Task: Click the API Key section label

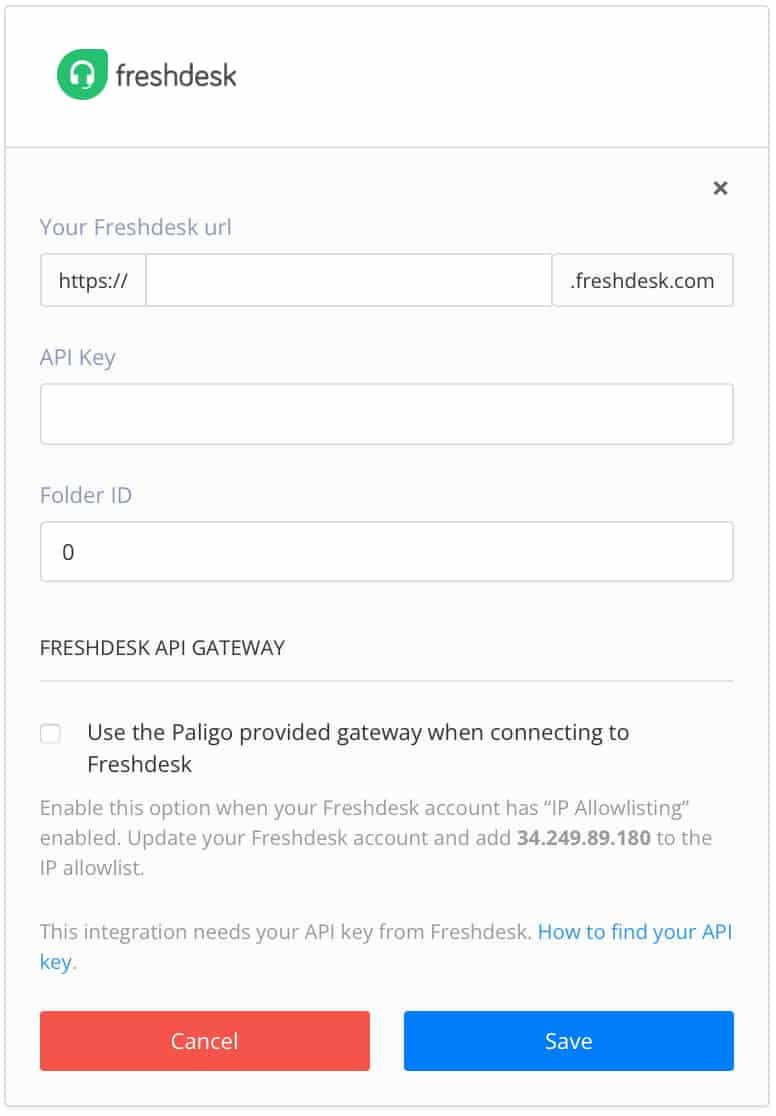Action: pos(78,357)
